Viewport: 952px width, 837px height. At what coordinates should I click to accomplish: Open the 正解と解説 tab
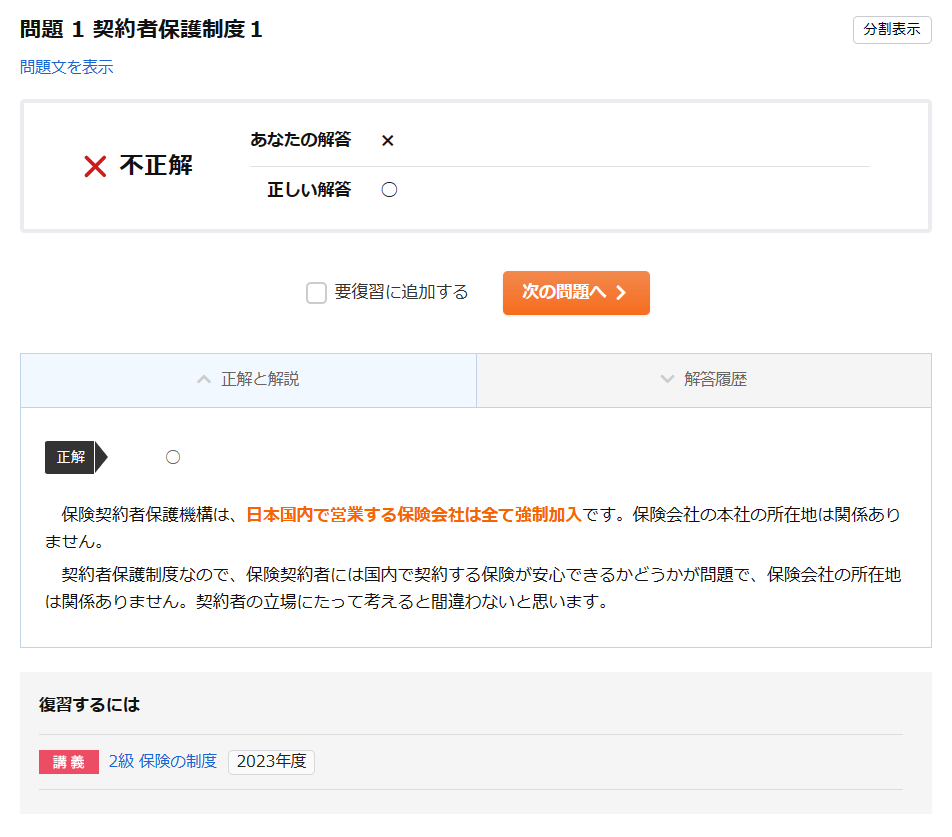click(x=249, y=380)
